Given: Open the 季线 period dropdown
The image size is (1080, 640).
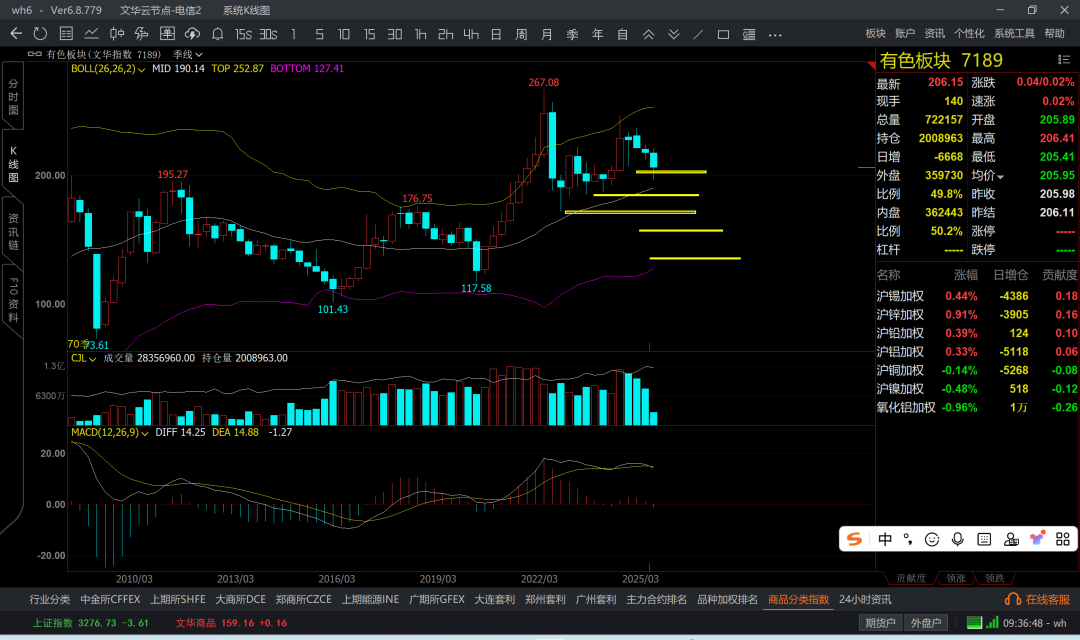Looking at the screenshot, I should coord(187,54).
